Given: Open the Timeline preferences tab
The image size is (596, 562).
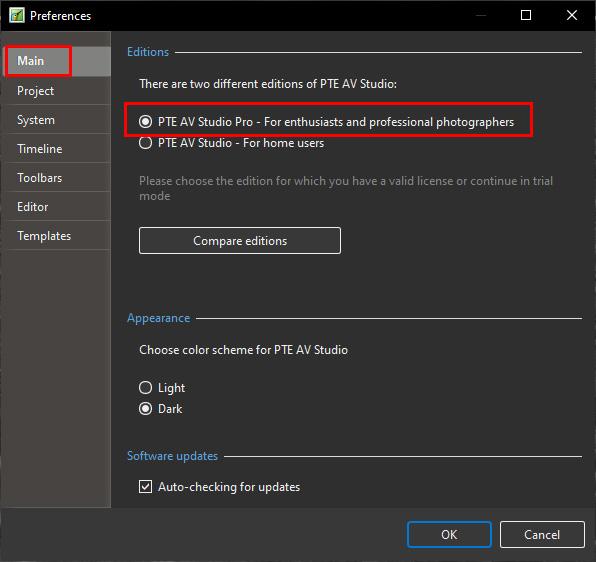Looking at the screenshot, I should [57, 149].
